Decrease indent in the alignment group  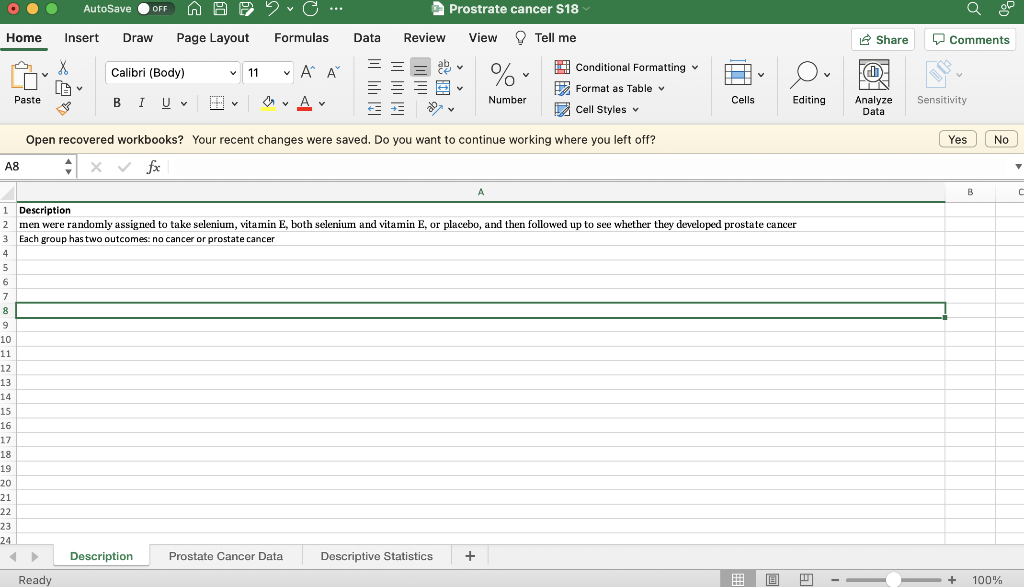[x=374, y=109]
